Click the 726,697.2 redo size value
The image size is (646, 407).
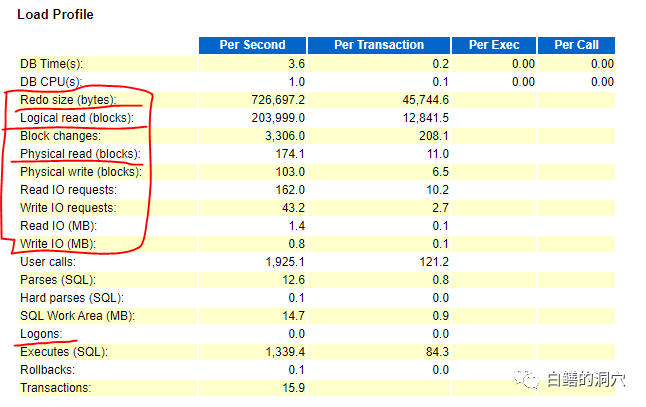click(x=276, y=100)
